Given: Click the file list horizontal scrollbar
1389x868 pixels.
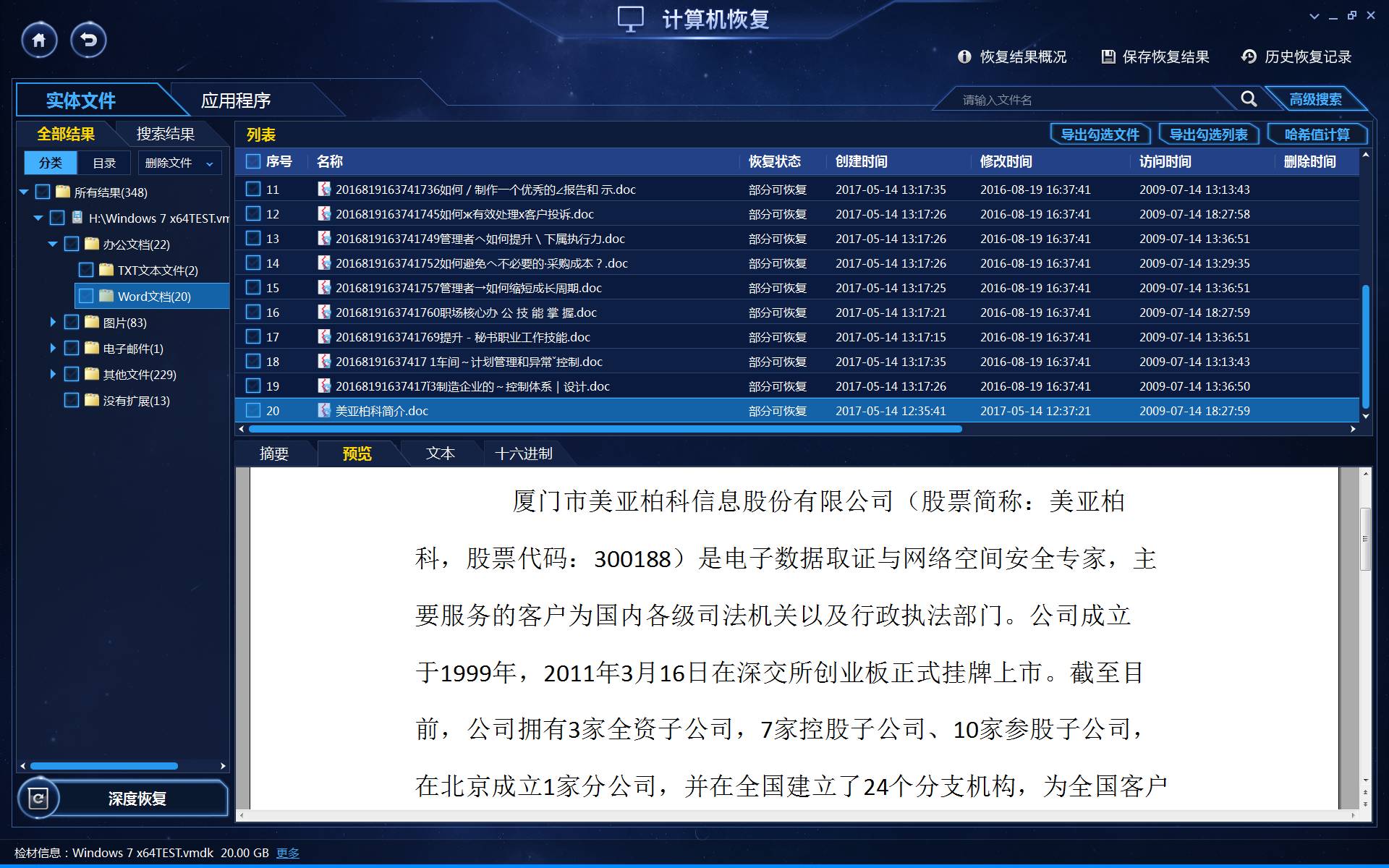Looking at the screenshot, I should click(x=605, y=429).
